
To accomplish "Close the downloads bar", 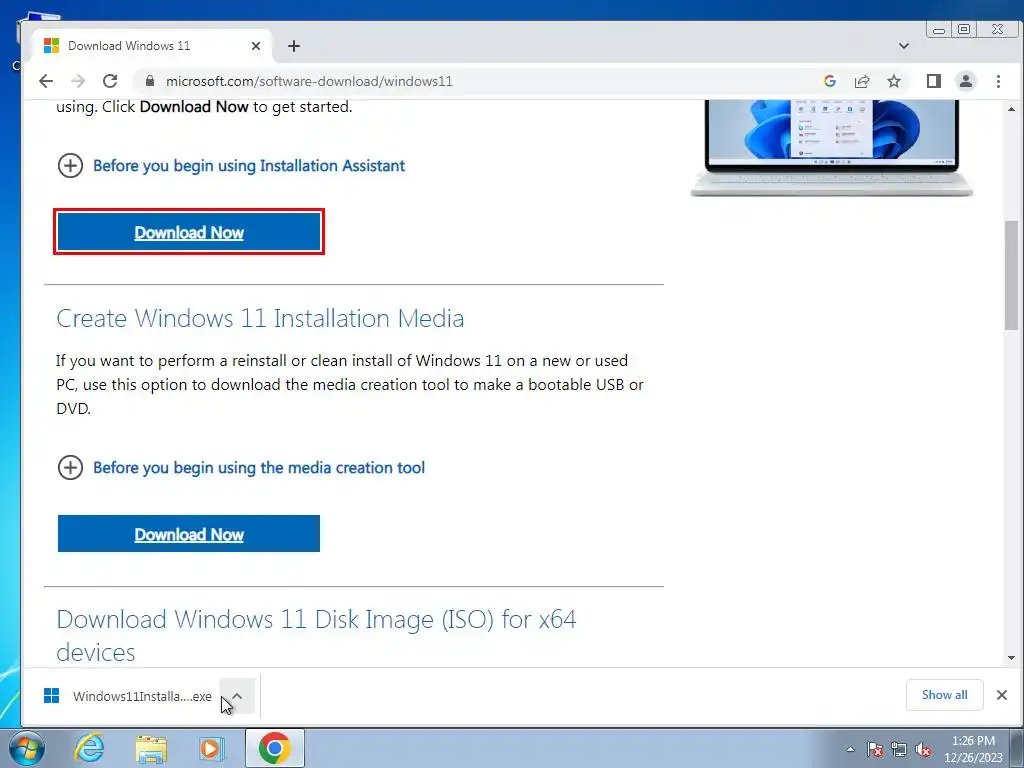I will click(1002, 695).
